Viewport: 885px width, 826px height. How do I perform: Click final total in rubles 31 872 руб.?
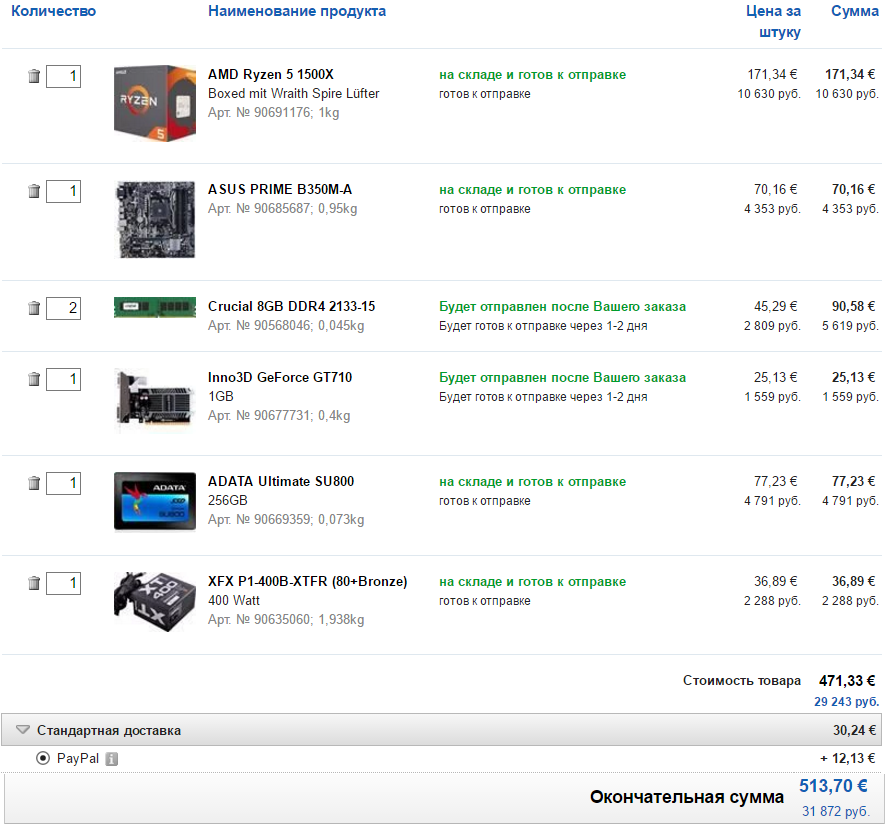pos(836,811)
